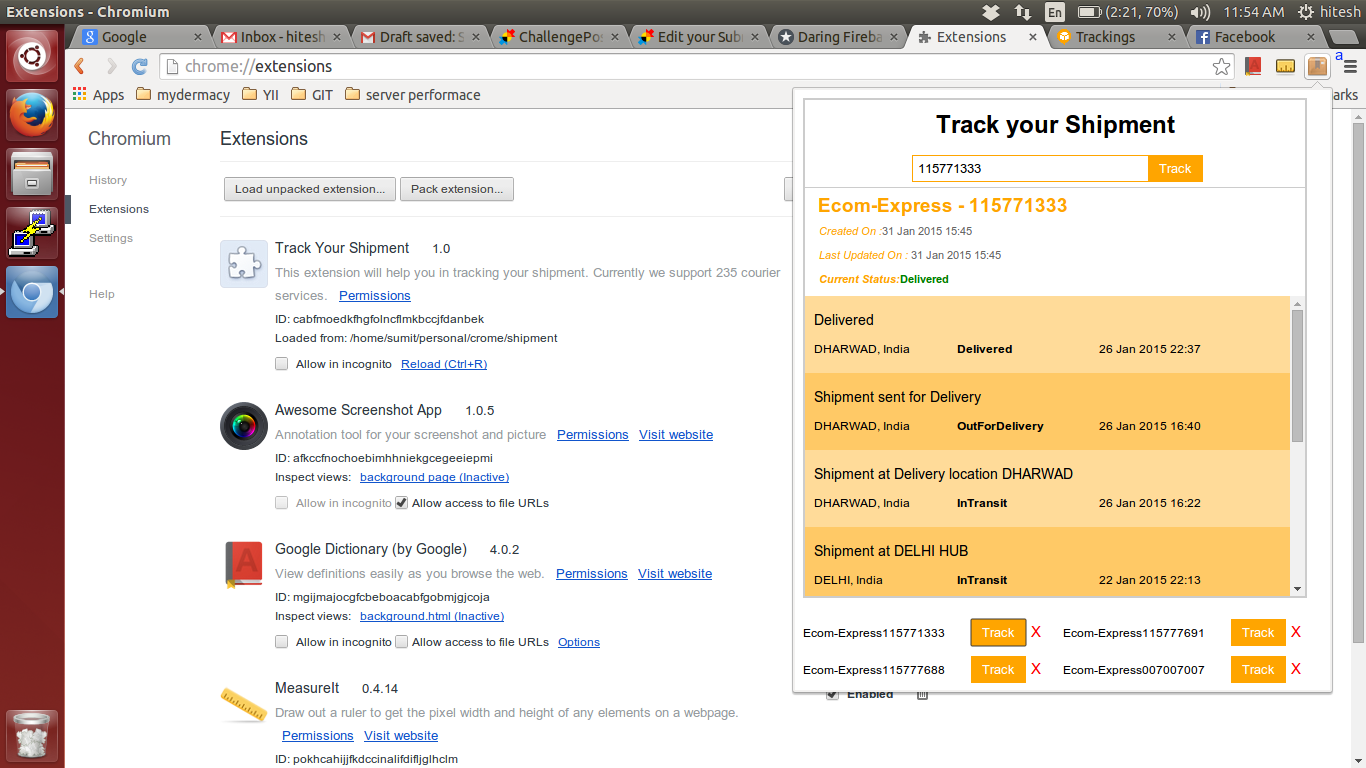Enable incognito for Track Your Shipment

click(282, 364)
